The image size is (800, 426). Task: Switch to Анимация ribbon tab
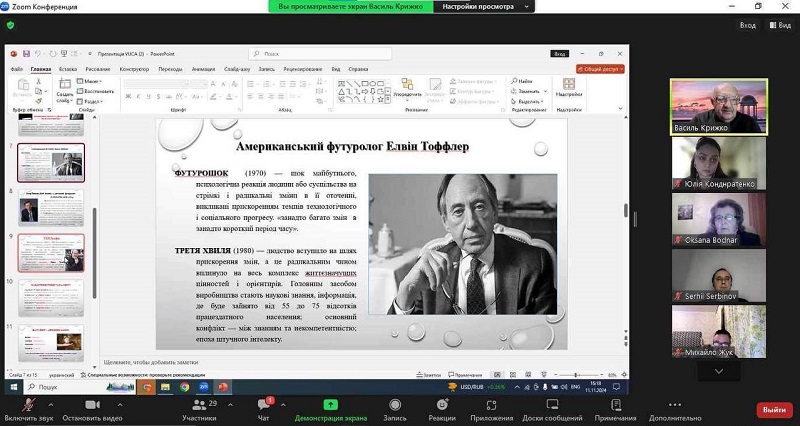(203, 69)
